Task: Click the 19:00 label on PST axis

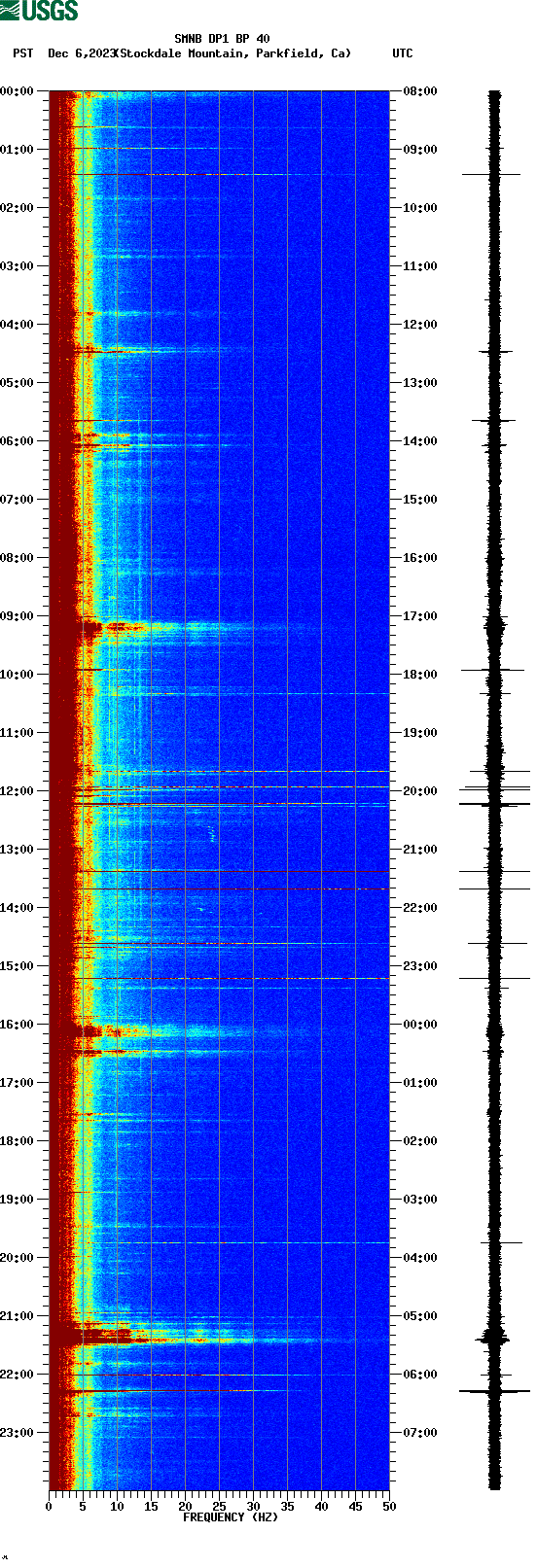Action: coord(18,1200)
